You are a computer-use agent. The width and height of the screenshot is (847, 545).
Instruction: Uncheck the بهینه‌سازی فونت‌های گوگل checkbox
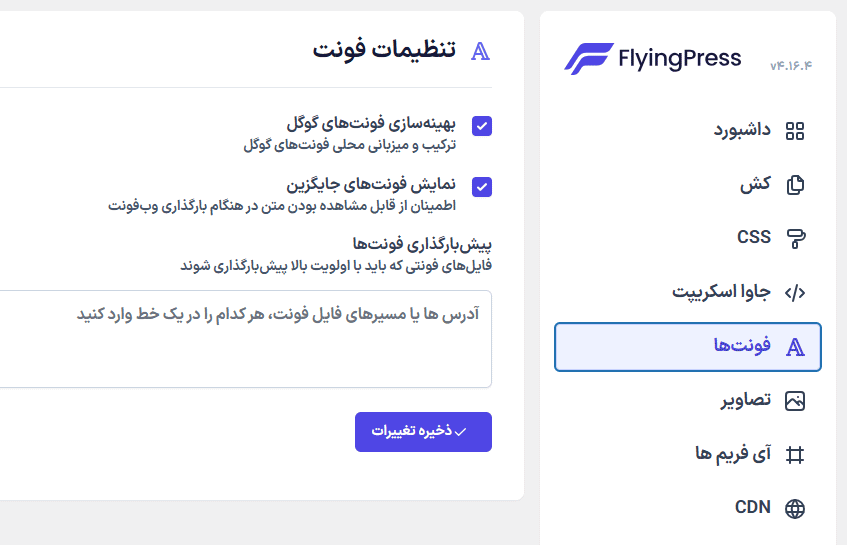[x=482, y=126]
